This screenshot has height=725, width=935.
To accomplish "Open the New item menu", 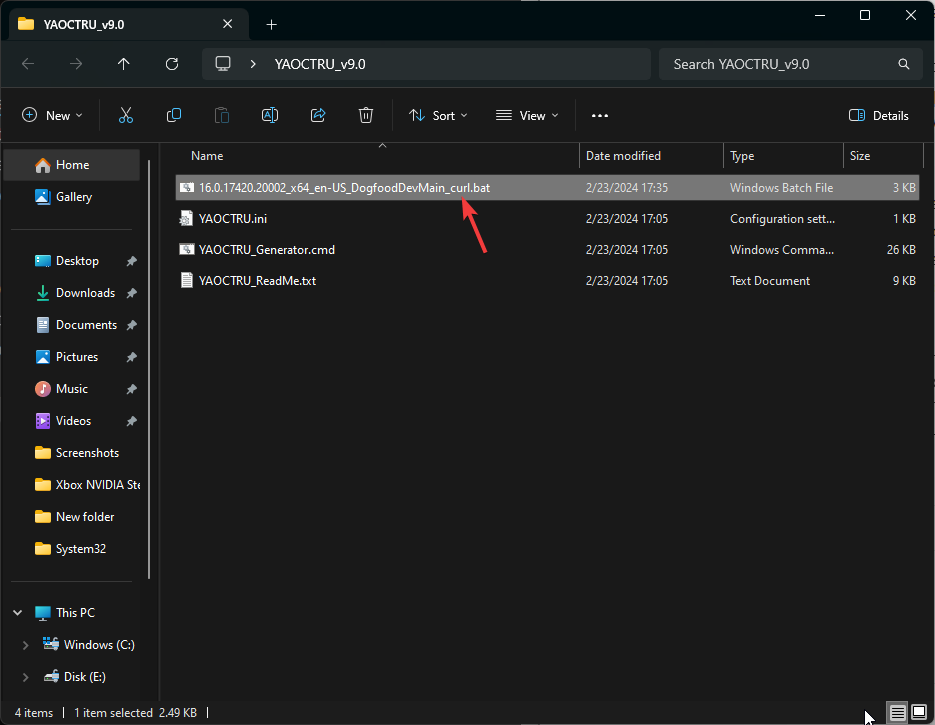I will point(53,115).
